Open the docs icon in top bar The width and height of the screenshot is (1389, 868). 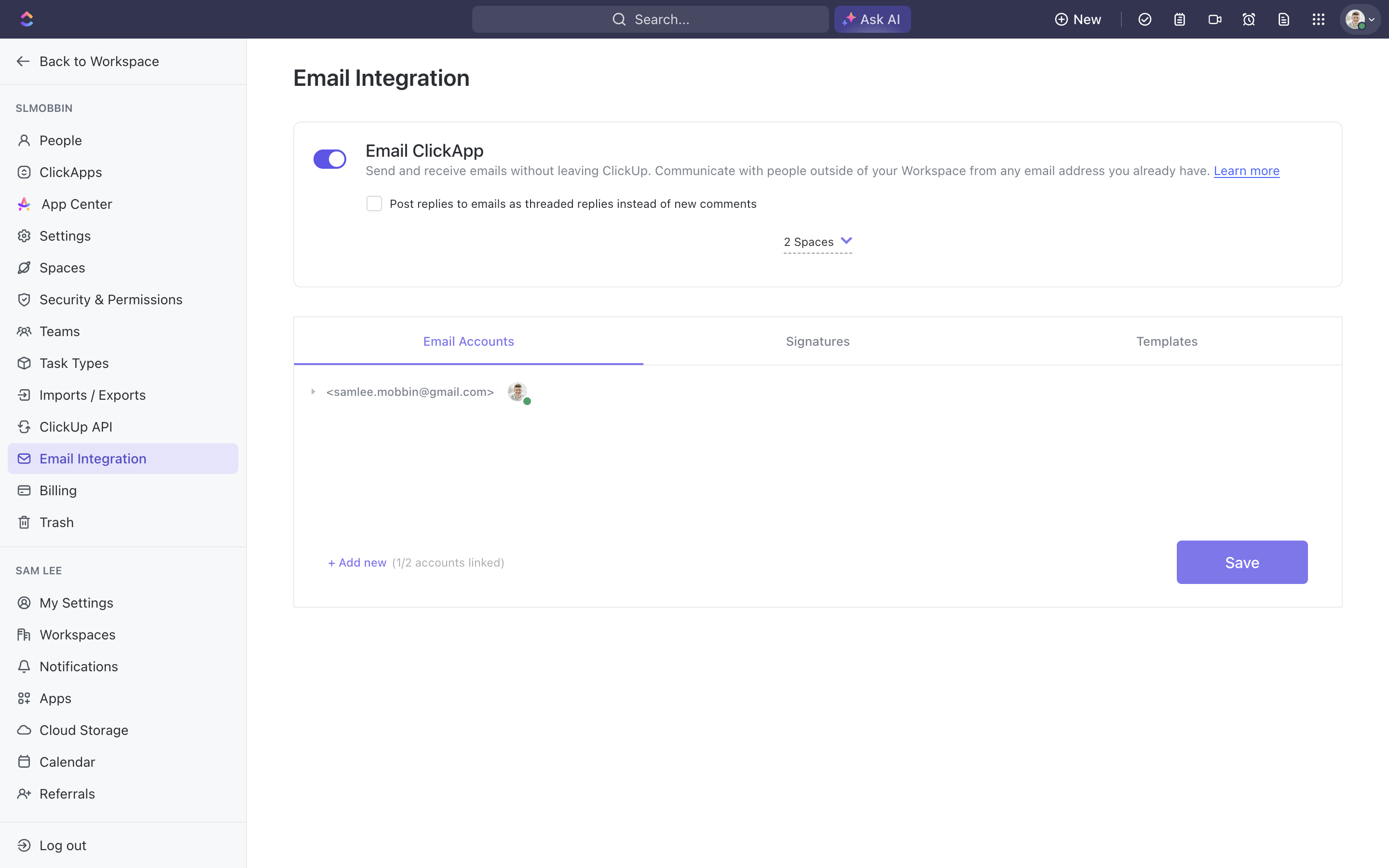coord(1284,19)
